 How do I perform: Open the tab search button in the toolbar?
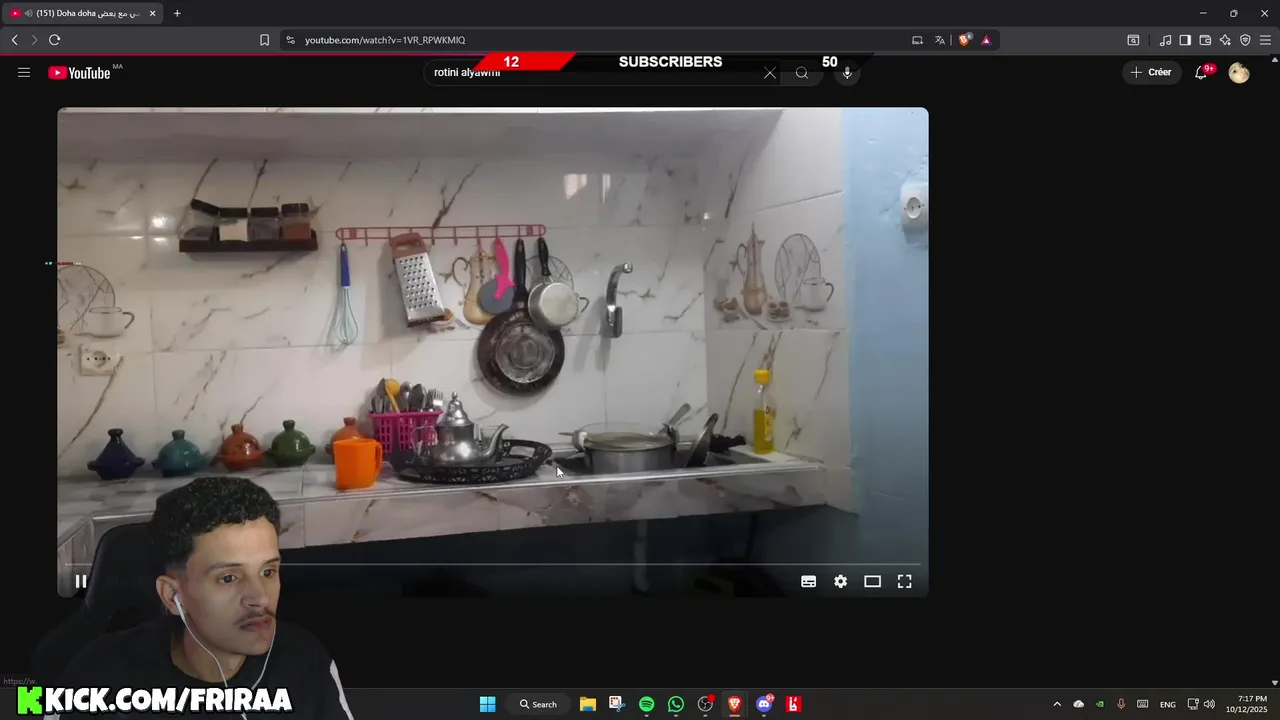coord(1133,40)
